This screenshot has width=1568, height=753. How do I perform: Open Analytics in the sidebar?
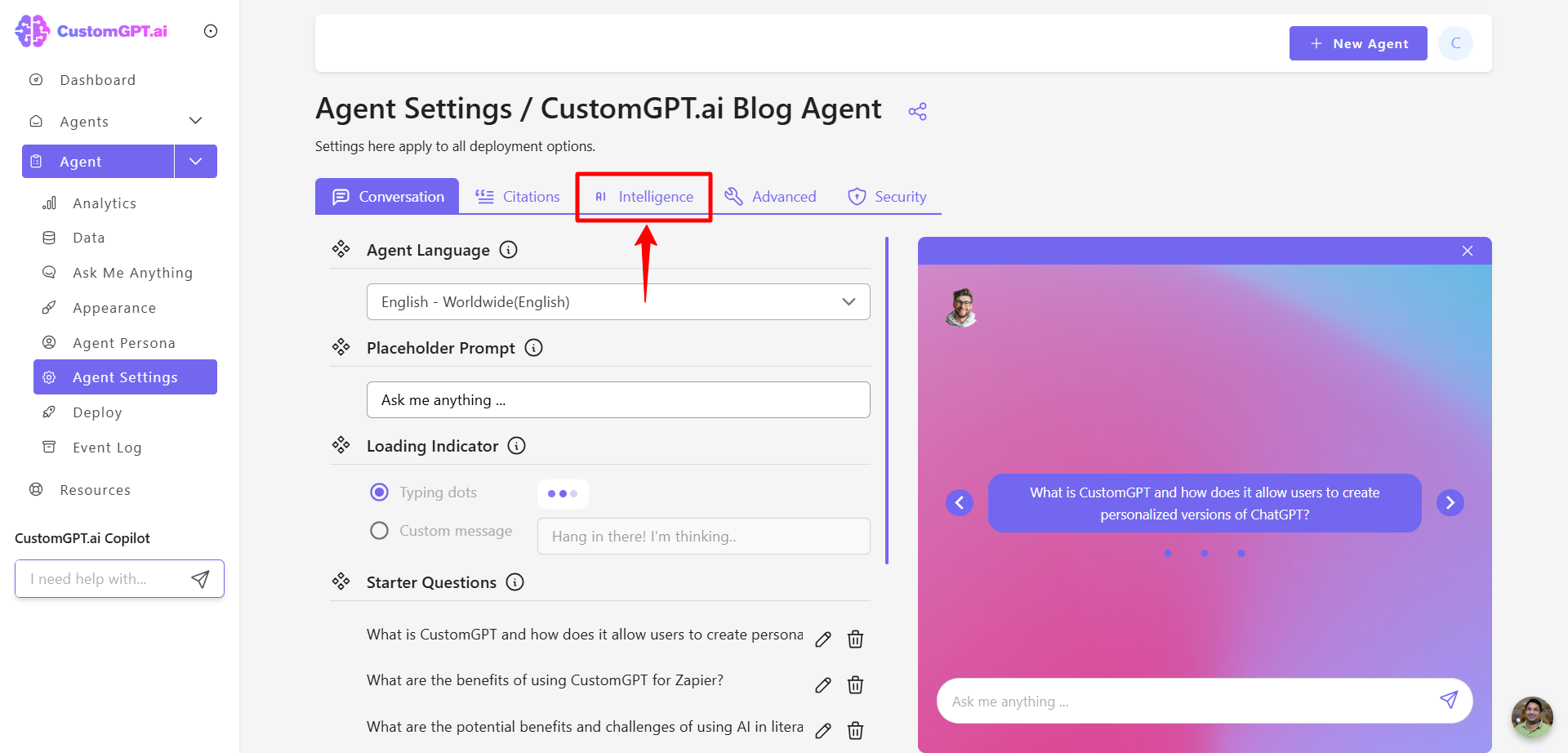click(x=105, y=203)
